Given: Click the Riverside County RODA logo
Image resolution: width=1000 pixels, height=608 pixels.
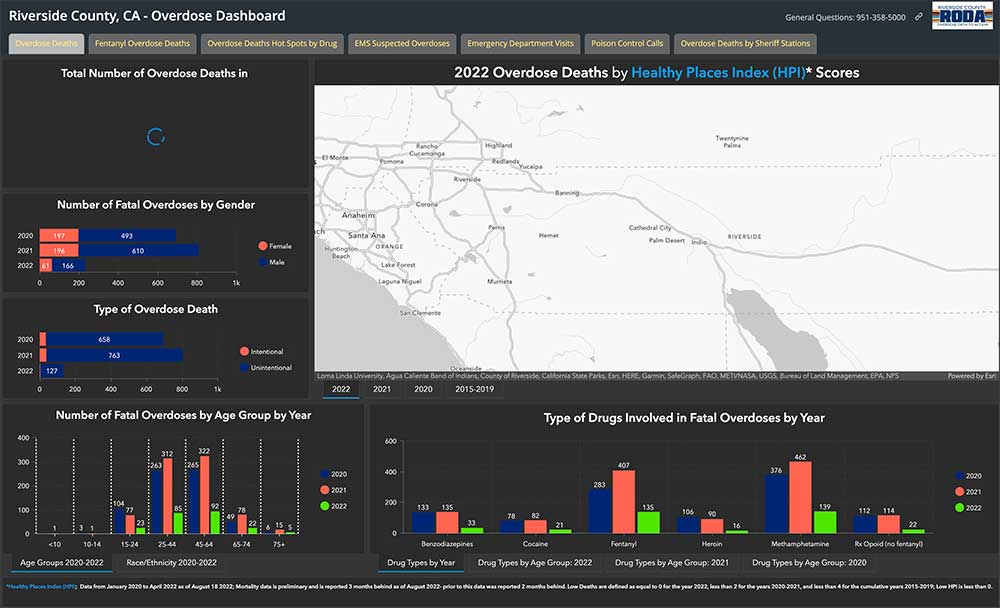Looking at the screenshot, I should (961, 16).
